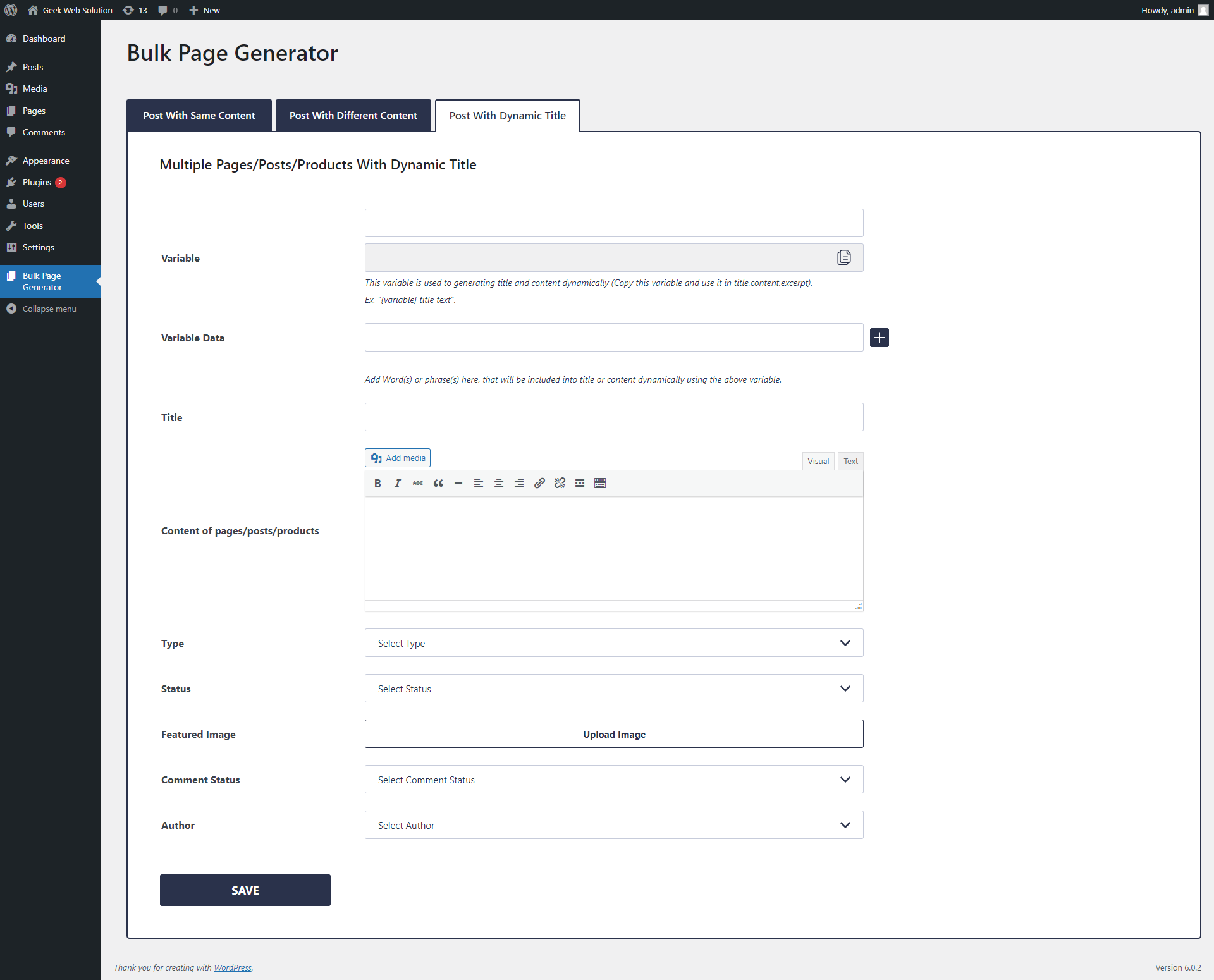Expand the Select Author dropdown
The width and height of the screenshot is (1214, 980).
coord(614,825)
